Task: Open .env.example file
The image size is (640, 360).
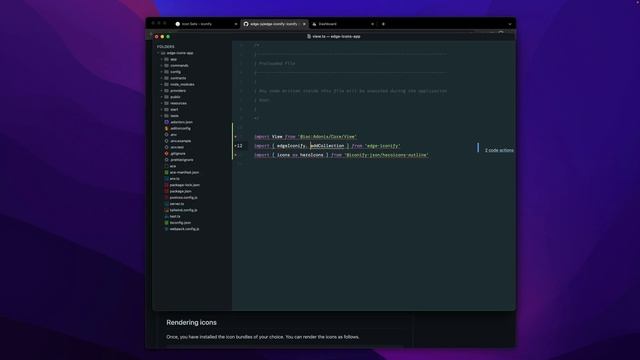Action: point(181,141)
